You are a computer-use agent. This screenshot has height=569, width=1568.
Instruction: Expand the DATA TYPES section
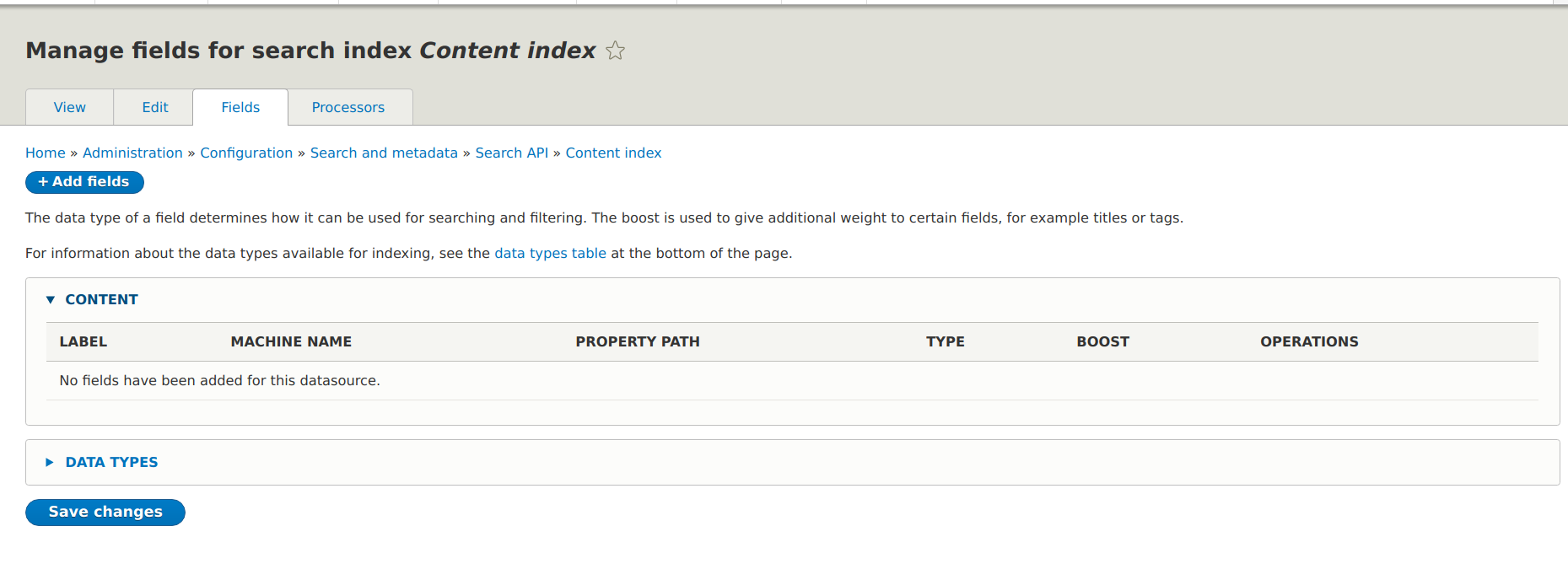[x=111, y=463]
